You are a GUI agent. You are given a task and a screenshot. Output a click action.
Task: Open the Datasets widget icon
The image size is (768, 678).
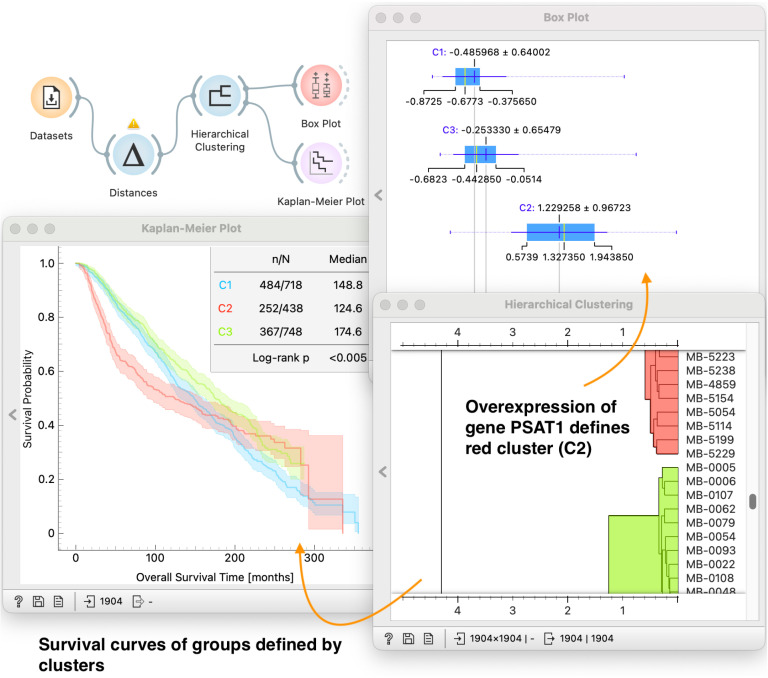pyautogui.click(x=51, y=97)
